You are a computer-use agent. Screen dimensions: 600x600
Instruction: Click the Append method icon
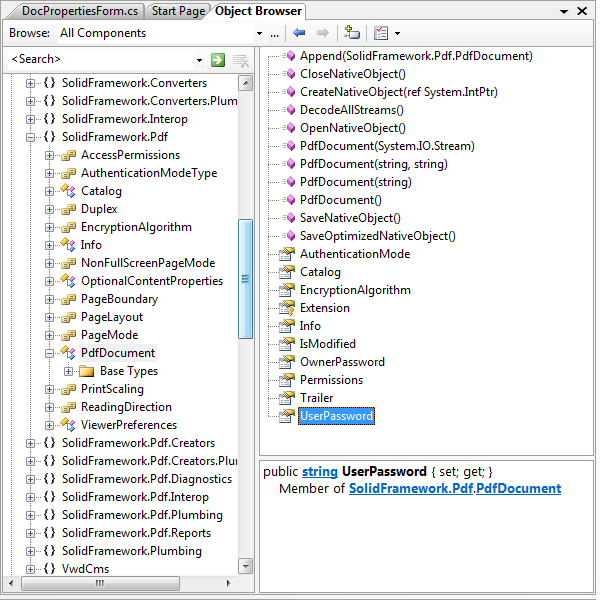coord(289,56)
